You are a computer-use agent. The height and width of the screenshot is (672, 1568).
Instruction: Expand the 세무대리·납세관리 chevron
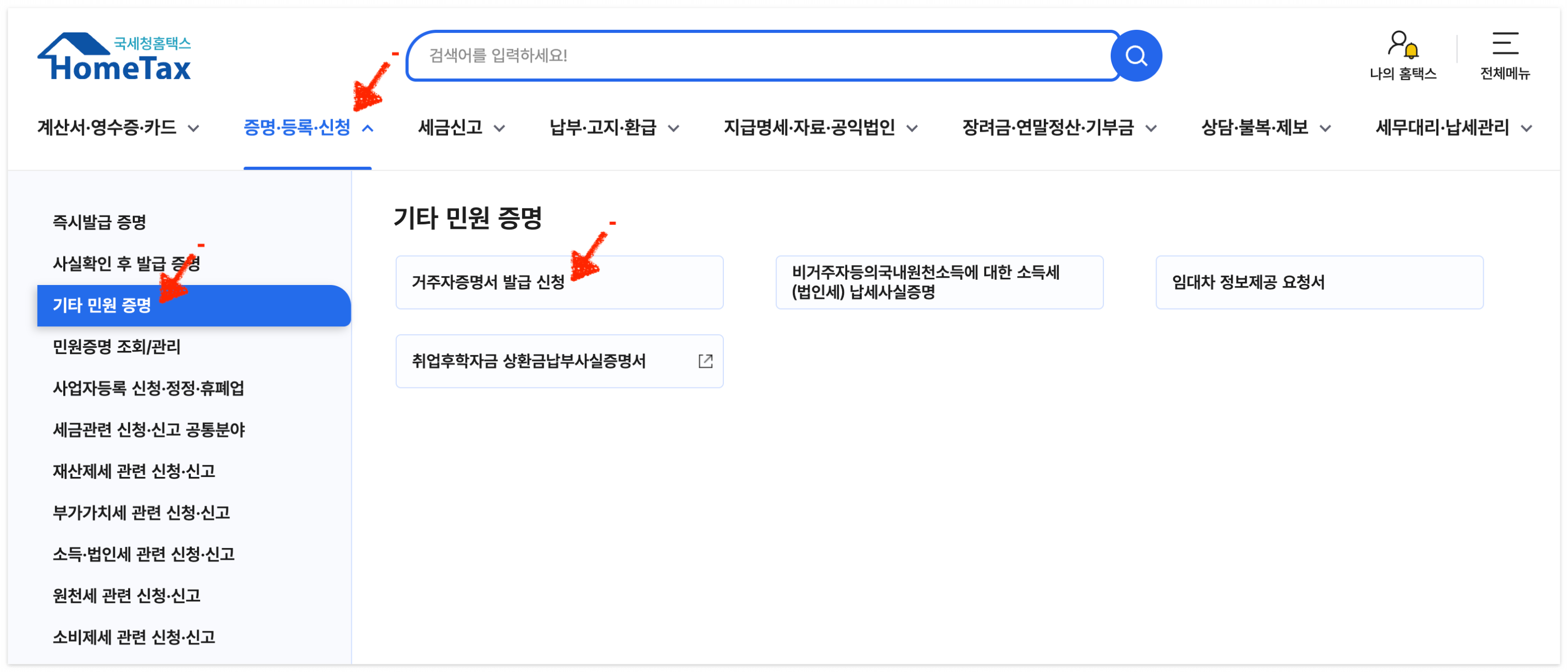click(x=1526, y=129)
